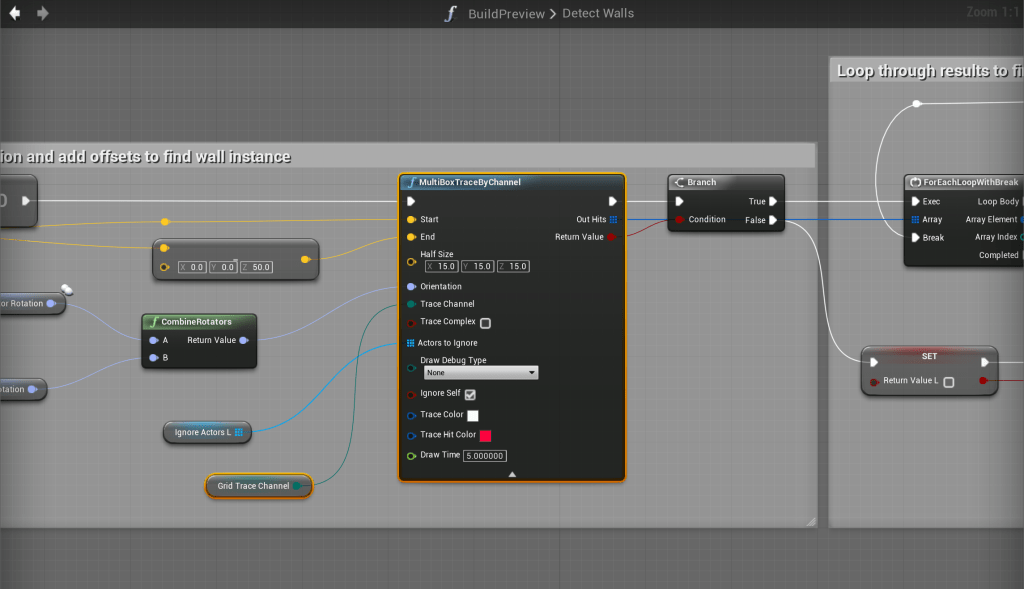Click the Grid Trace Channel output pin
This screenshot has height=589, width=1024.
pyautogui.click(x=297, y=486)
